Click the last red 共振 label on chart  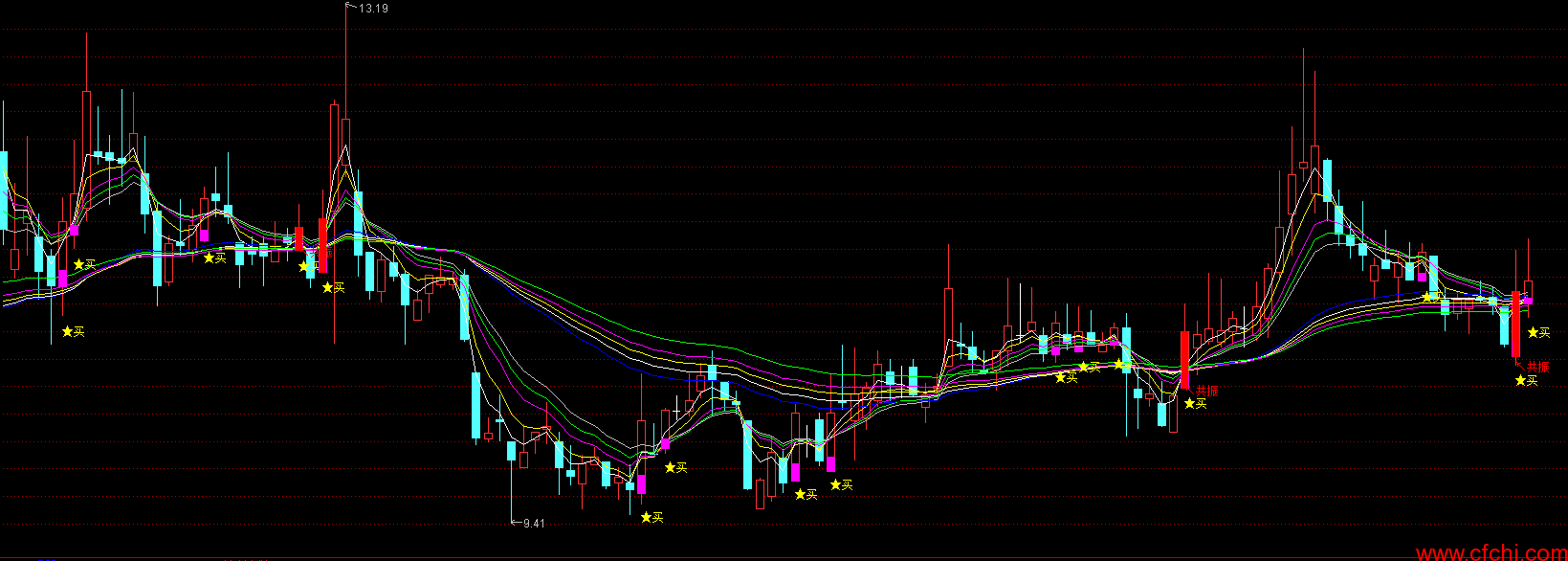[x=1537, y=367]
